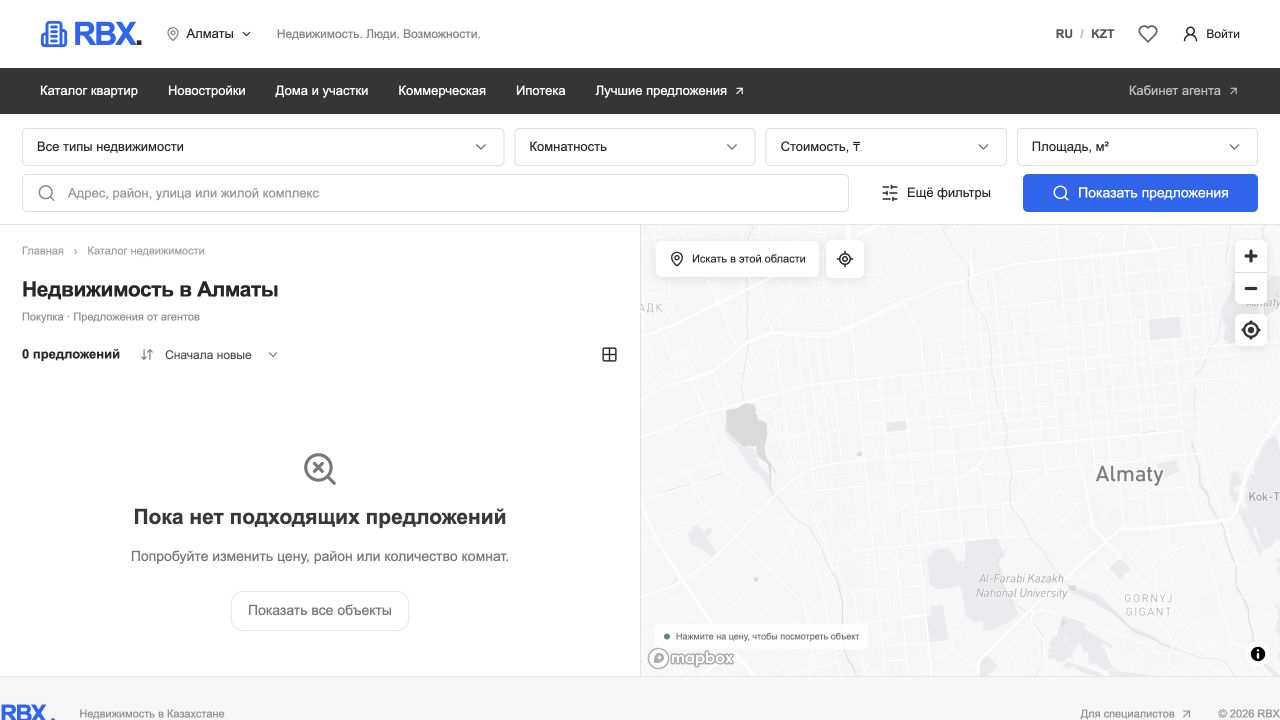Image resolution: width=1280 pixels, height=720 pixels.
Task: Click Каталог недвижимости breadcrumb
Action: click(146, 251)
